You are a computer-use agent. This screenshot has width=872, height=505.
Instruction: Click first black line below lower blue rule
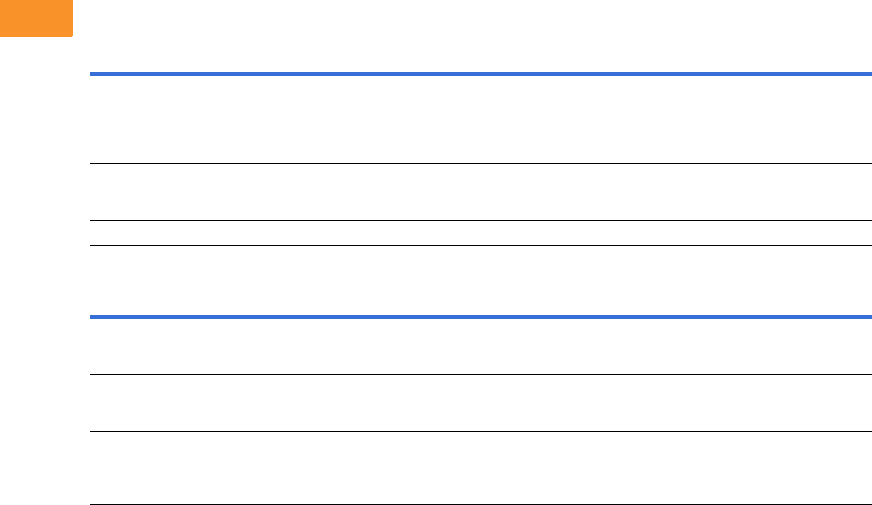point(481,375)
